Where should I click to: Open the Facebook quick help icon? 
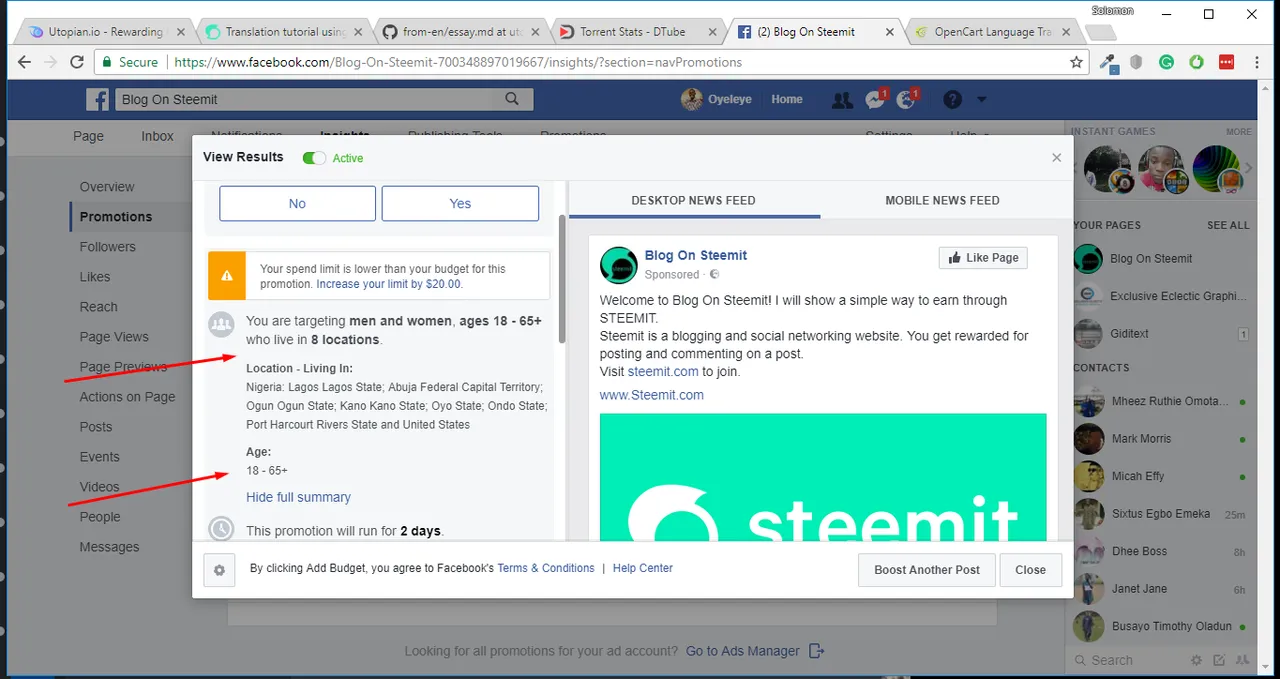coord(952,99)
